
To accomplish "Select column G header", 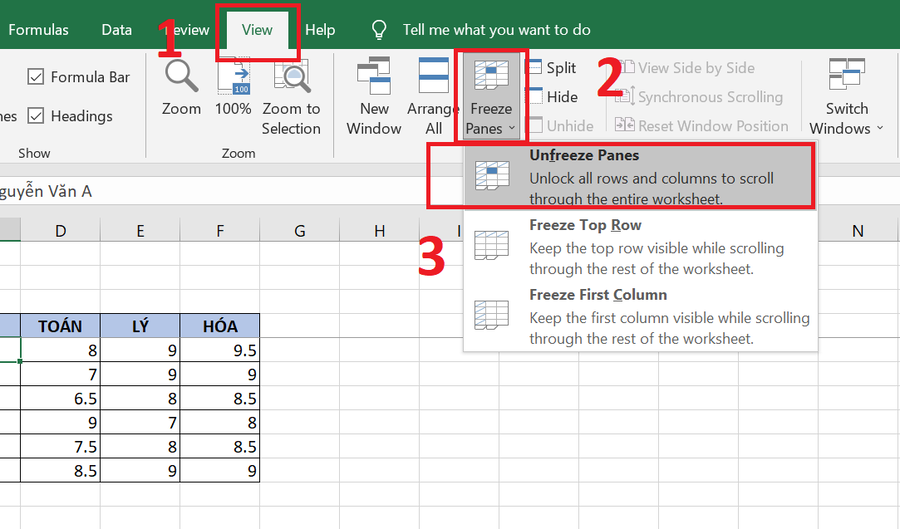I will 300,231.
